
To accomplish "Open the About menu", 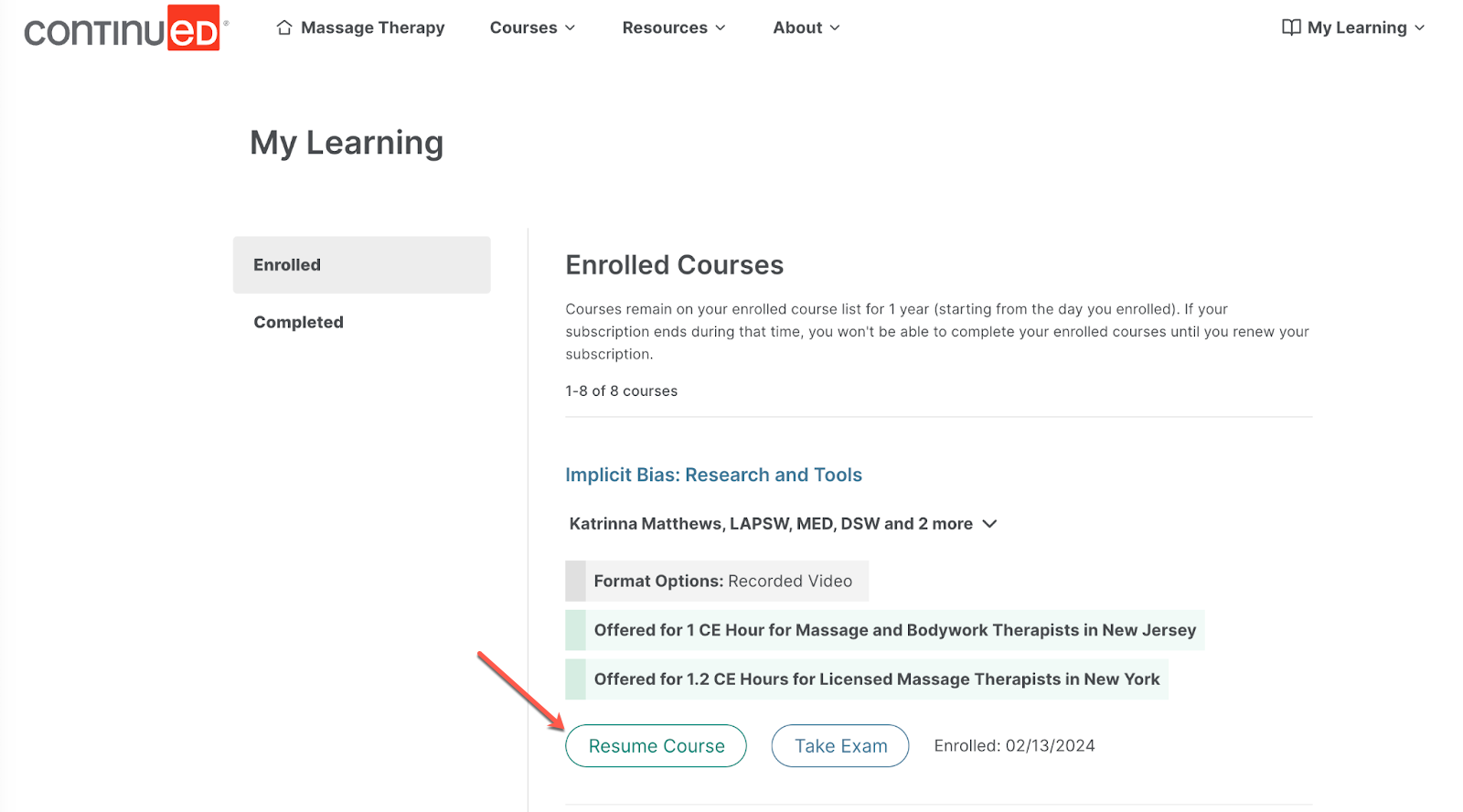I will [797, 28].
